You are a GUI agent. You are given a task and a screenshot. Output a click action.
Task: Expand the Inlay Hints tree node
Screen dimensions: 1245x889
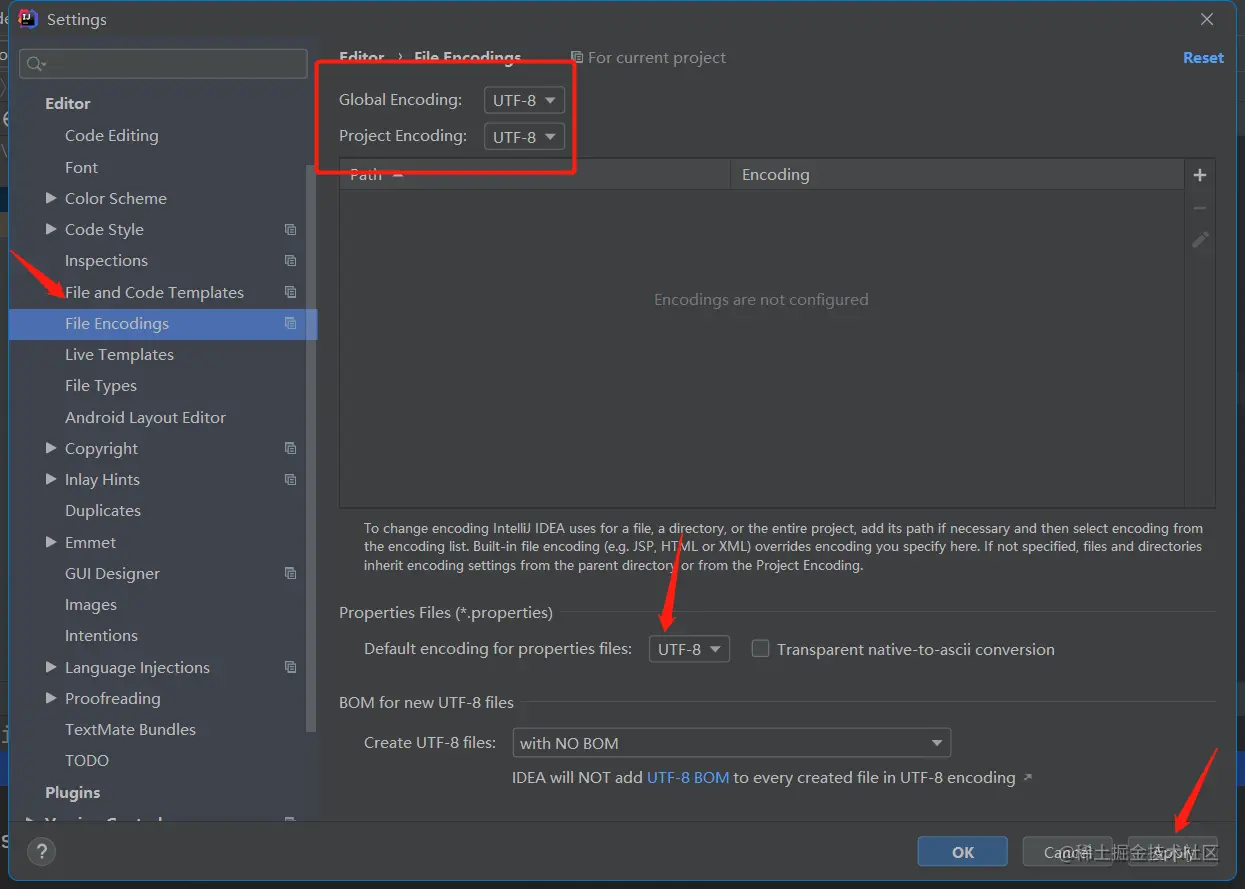pyautogui.click(x=51, y=479)
